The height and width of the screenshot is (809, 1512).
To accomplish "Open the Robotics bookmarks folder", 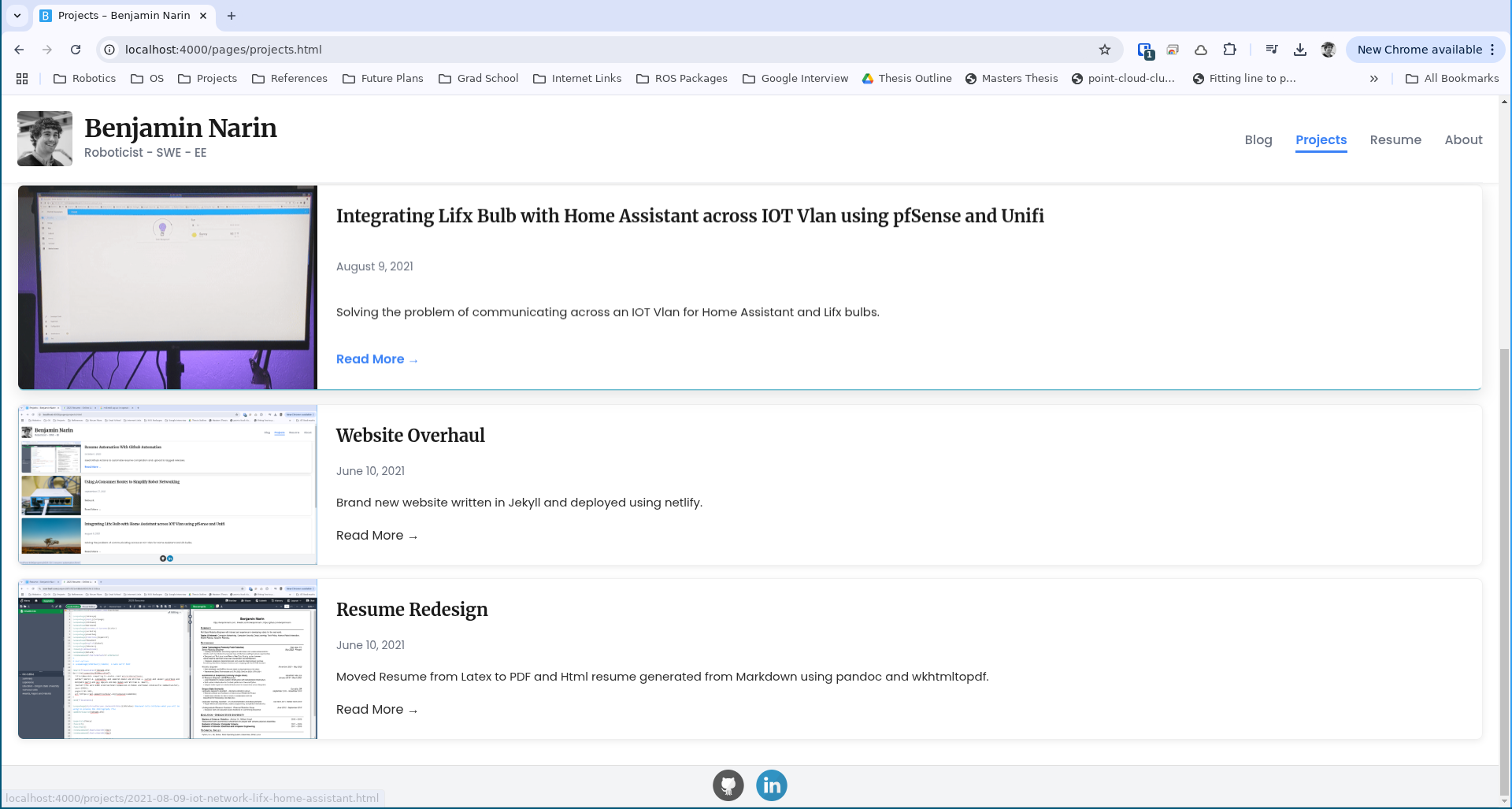I will tap(84, 79).
